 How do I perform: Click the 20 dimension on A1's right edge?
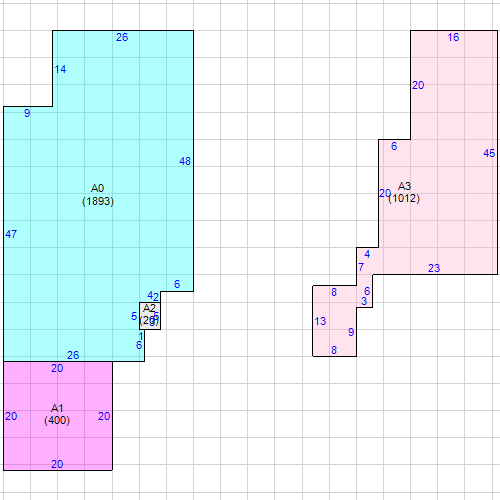pyautogui.click(x=104, y=416)
